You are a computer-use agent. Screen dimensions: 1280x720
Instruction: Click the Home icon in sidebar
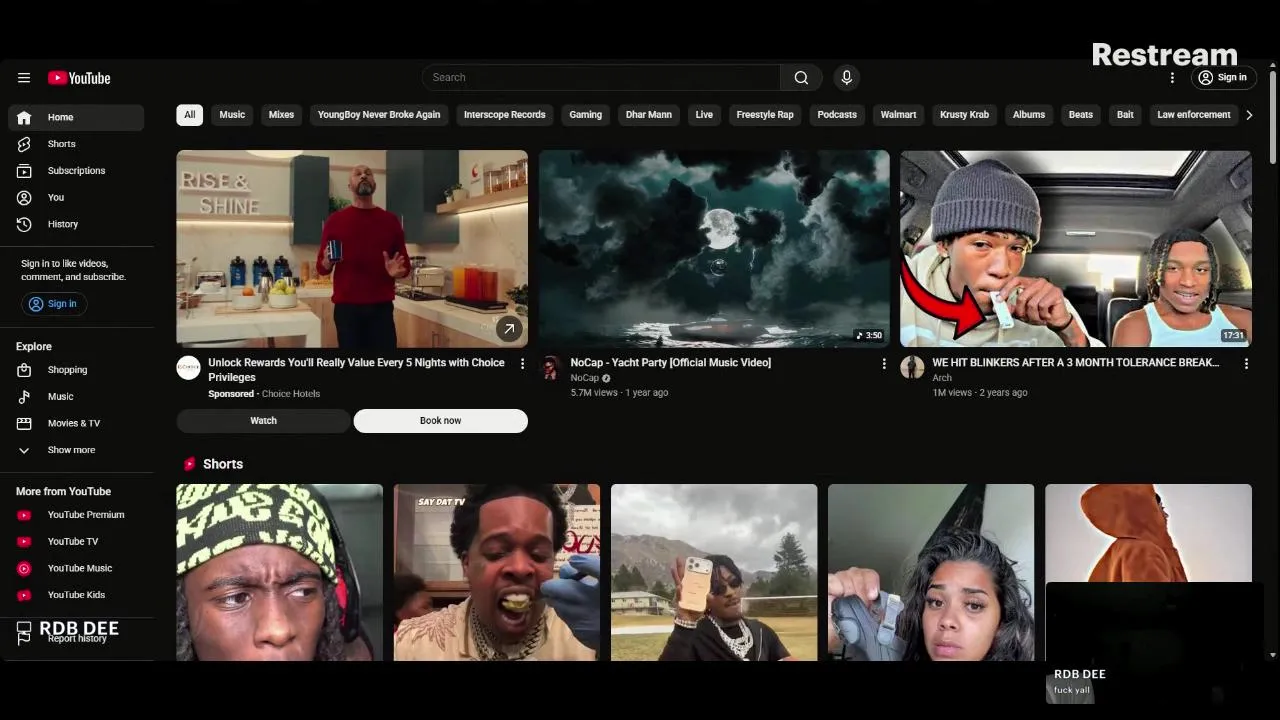(24, 117)
